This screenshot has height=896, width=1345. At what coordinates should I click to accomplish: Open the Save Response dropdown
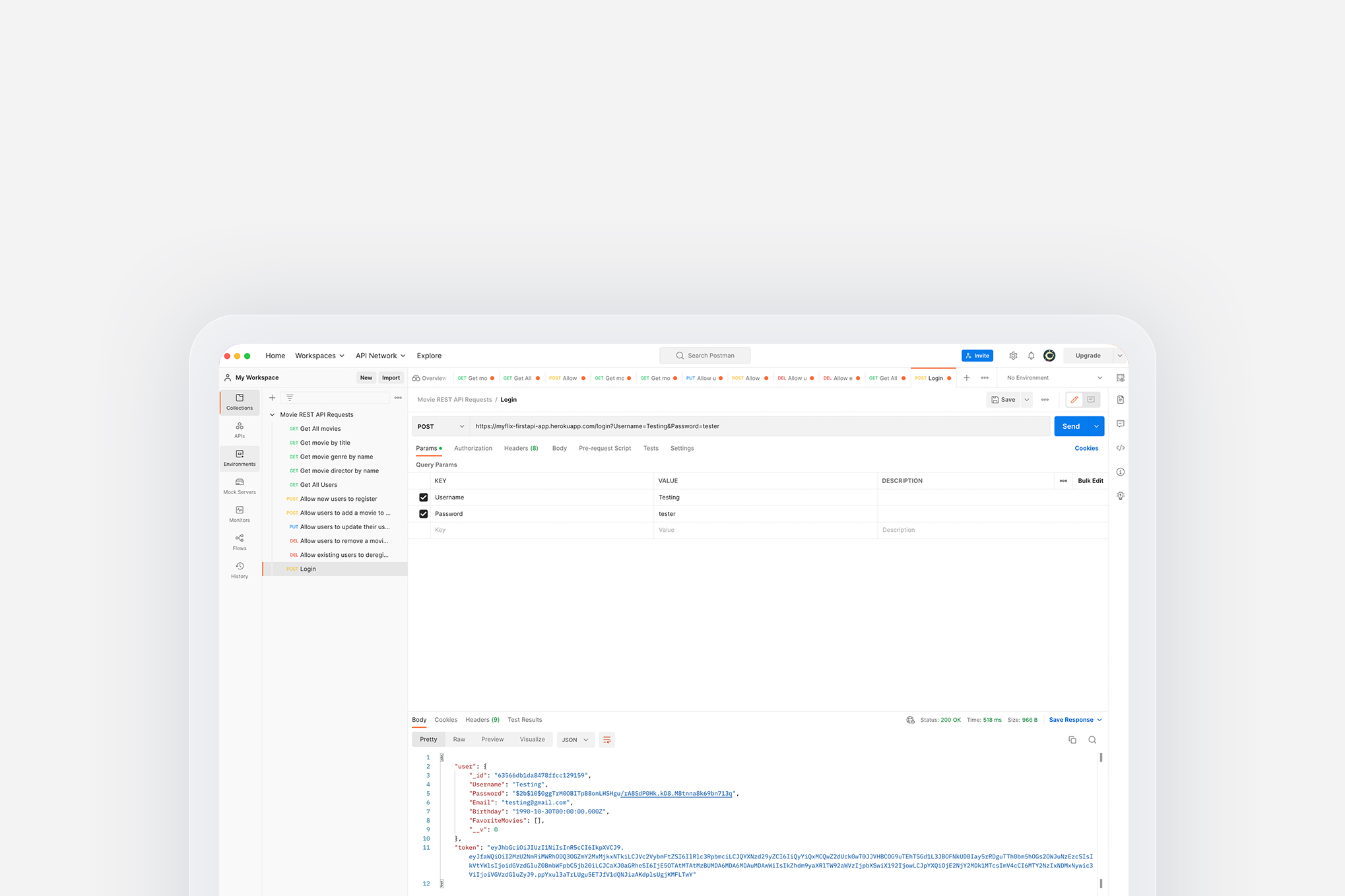tap(1075, 720)
